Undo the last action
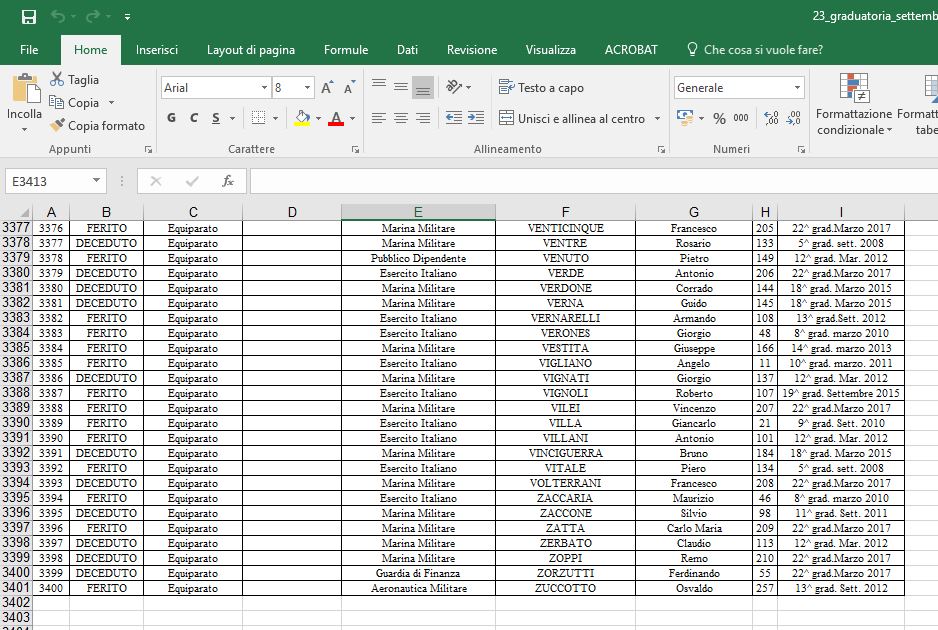 coord(57,17)
